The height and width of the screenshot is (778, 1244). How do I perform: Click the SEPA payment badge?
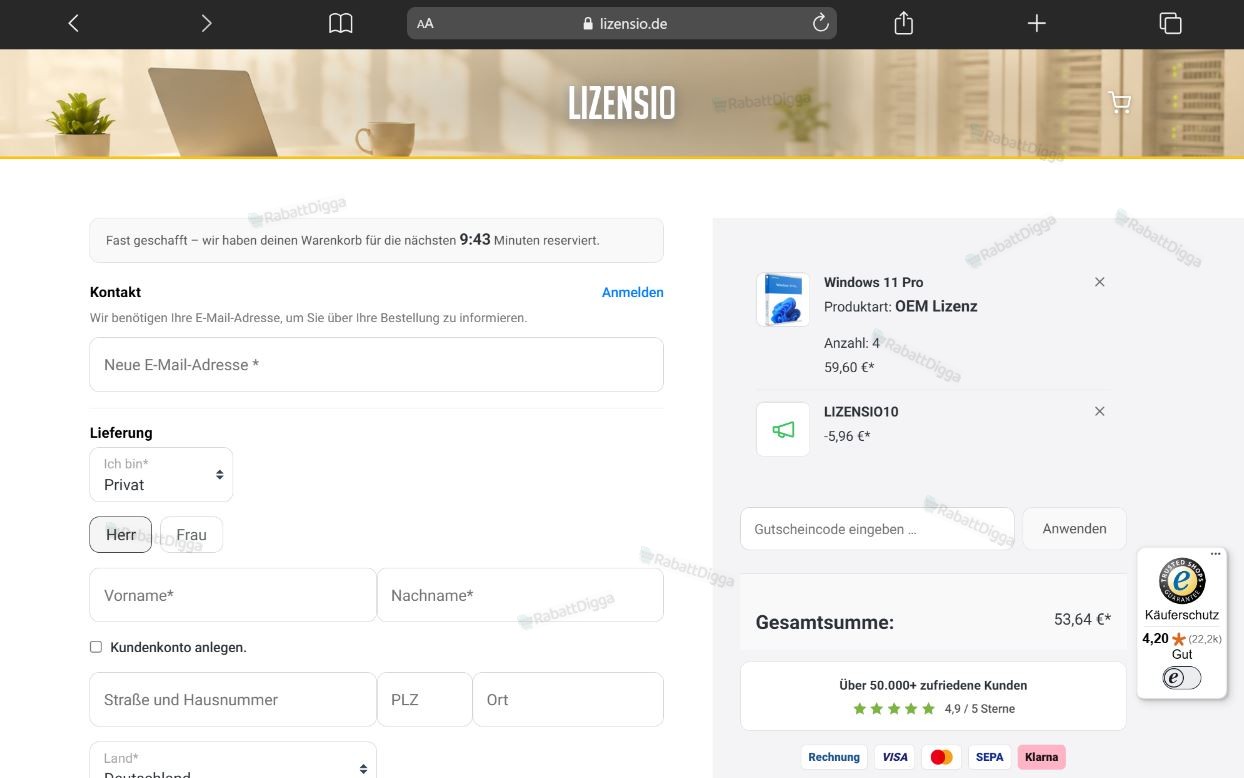click(x=989, y=757)
